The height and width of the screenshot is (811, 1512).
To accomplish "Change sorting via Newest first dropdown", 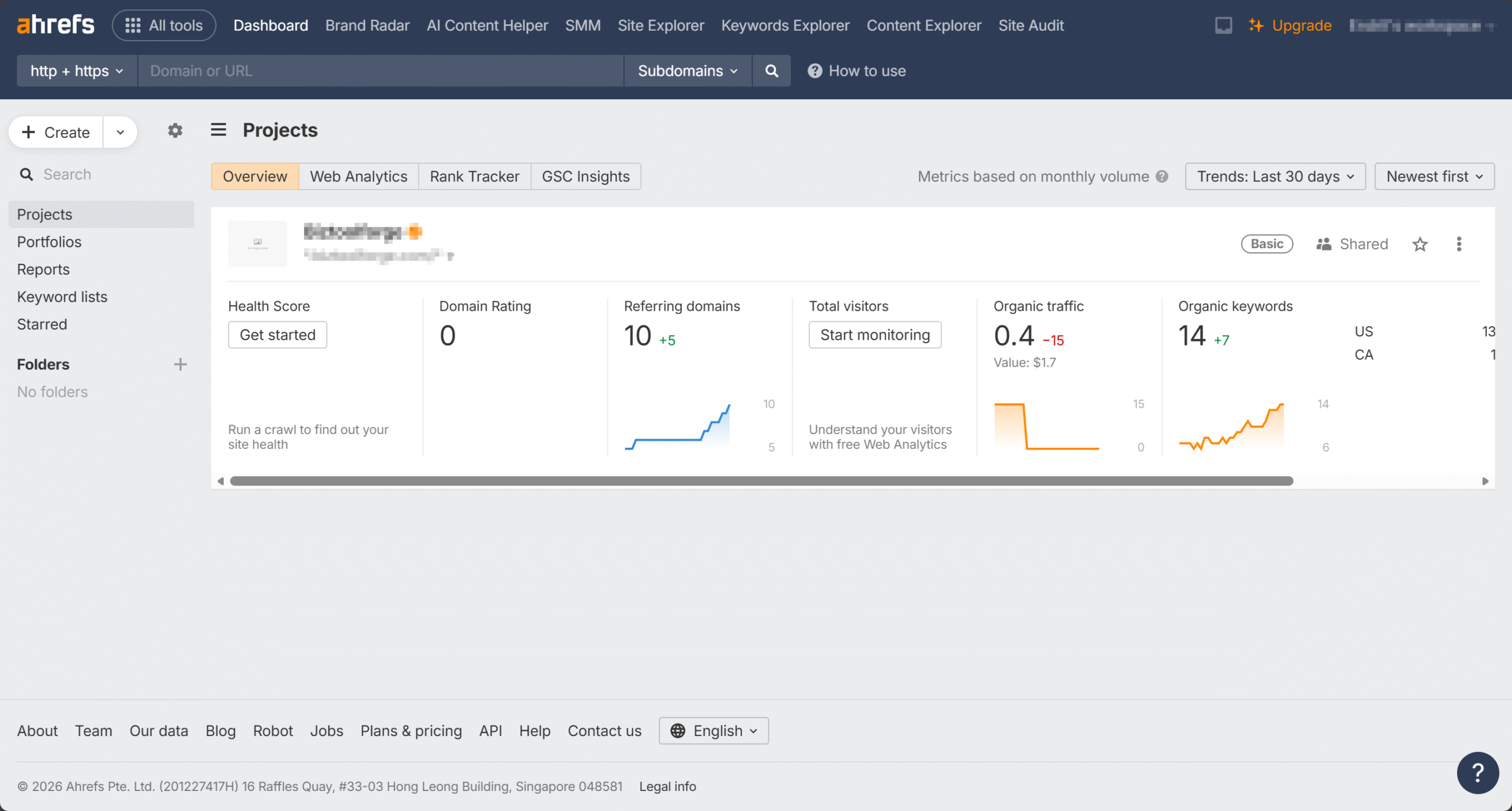I will tap(1434, 176).
